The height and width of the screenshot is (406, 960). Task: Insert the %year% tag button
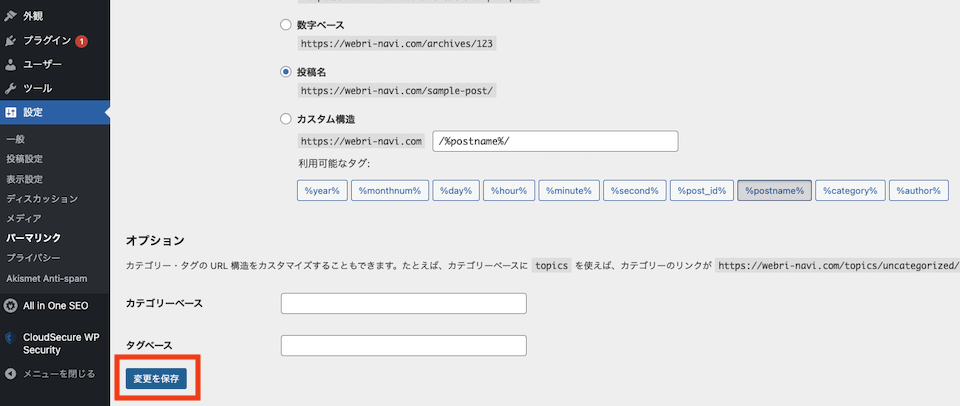(x=323, y=190)
